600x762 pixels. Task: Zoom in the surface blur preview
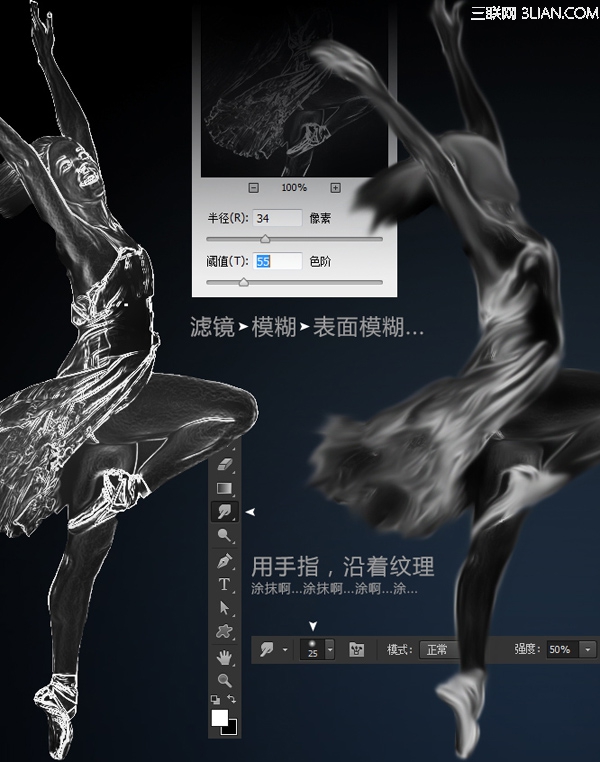[335, 188]
